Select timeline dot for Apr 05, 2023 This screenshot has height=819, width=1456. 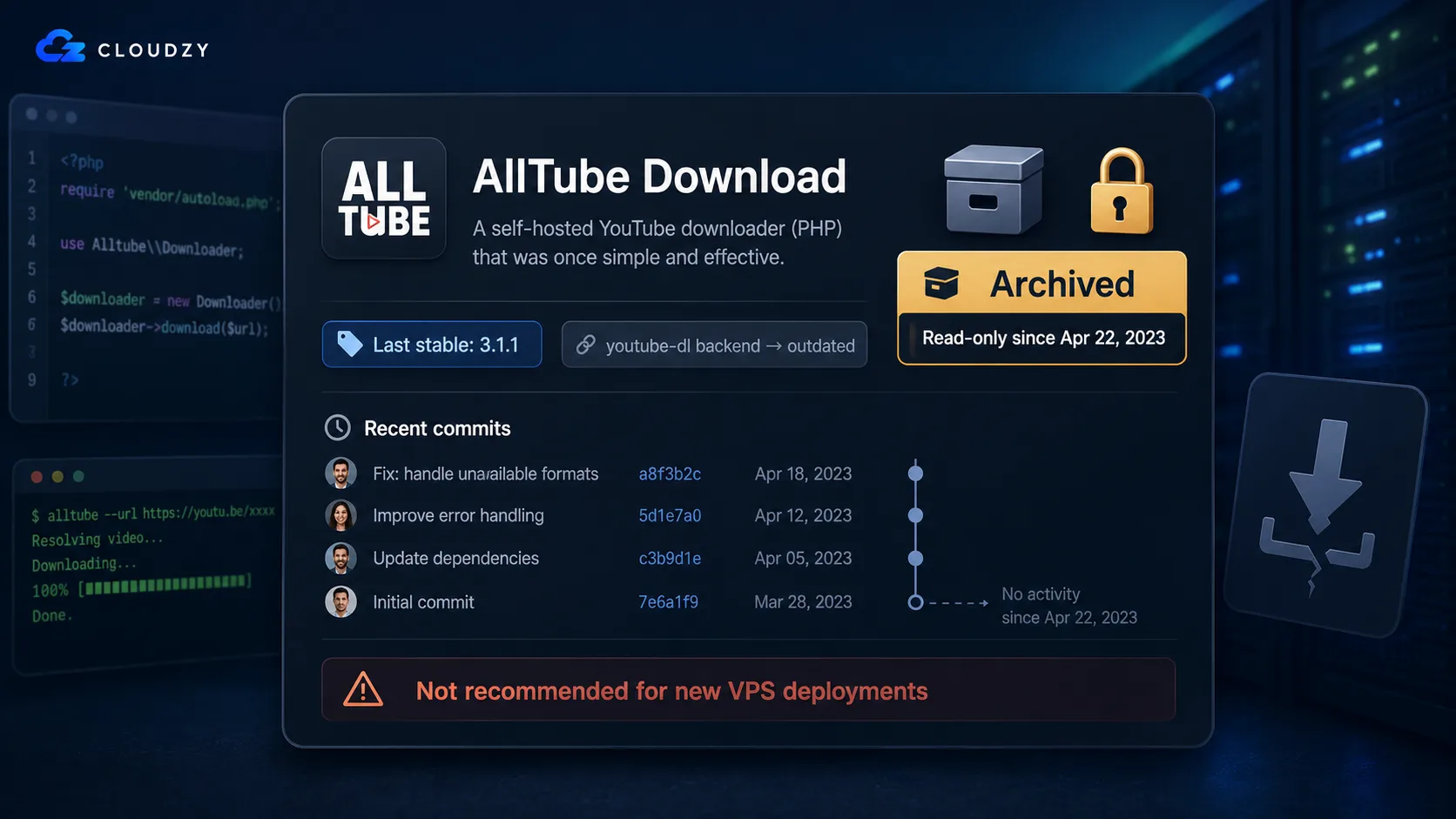tap(915, 558)
